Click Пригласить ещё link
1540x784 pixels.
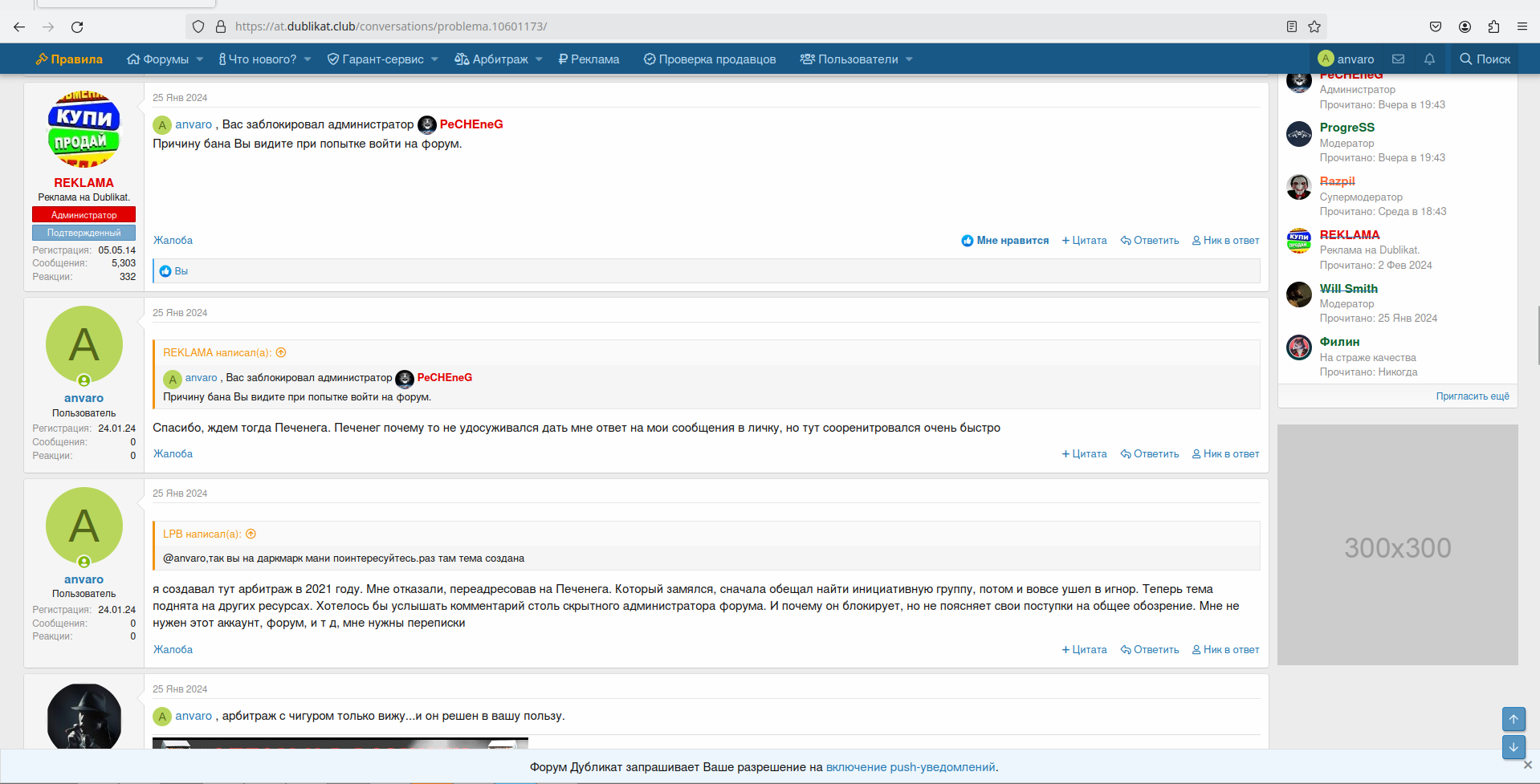(x=1473, y=396)
